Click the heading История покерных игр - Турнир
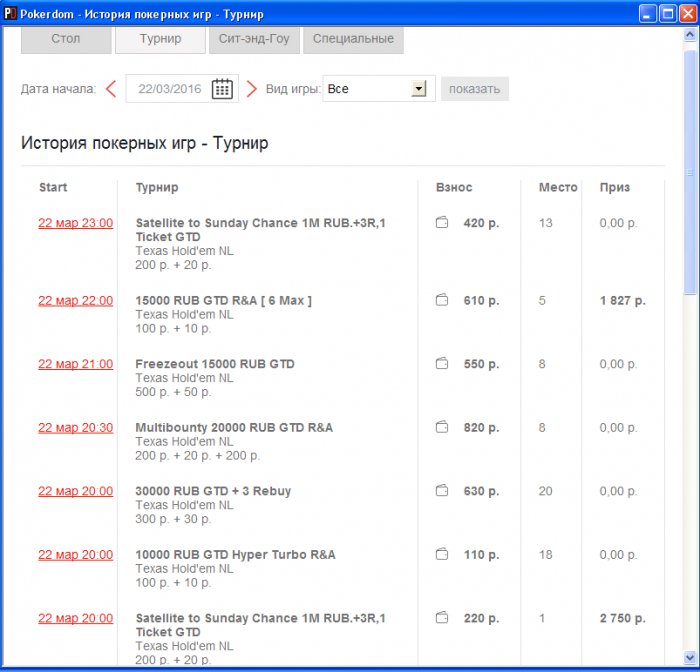Image resolution: width=700 pixels, height=672 pixels. [145, 143]
